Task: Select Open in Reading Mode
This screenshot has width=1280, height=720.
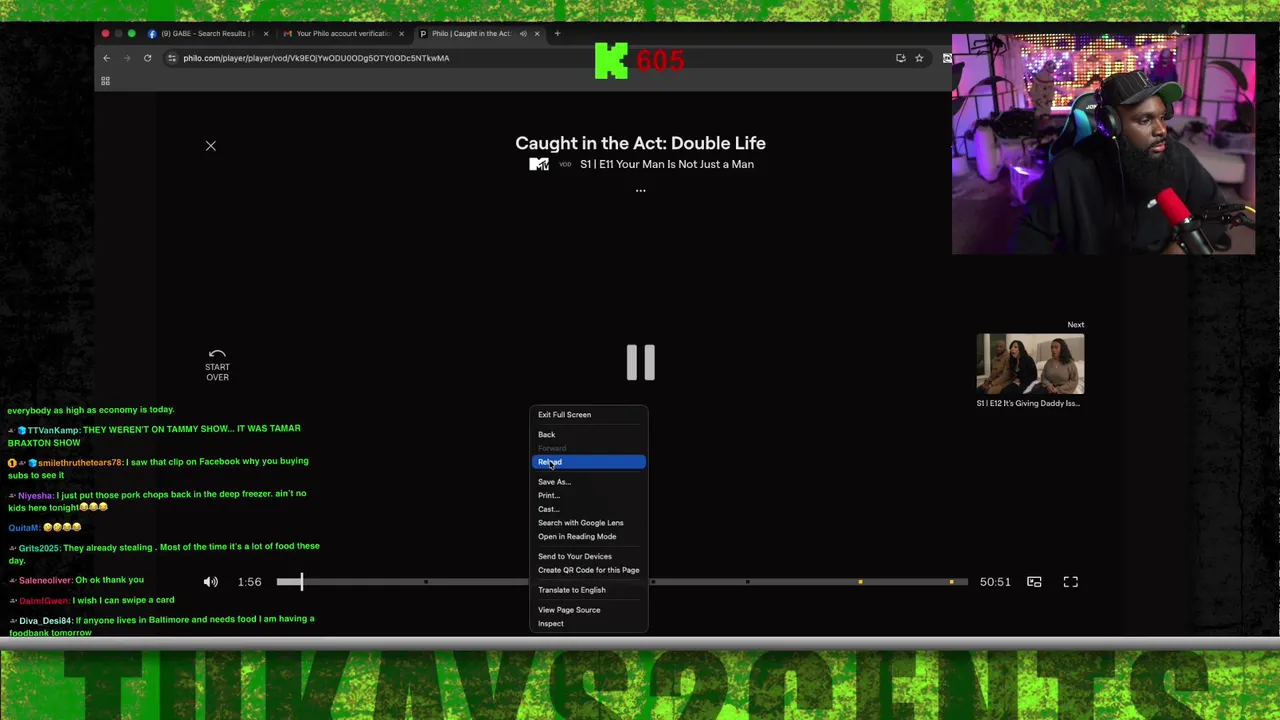Action: point(589,537)
